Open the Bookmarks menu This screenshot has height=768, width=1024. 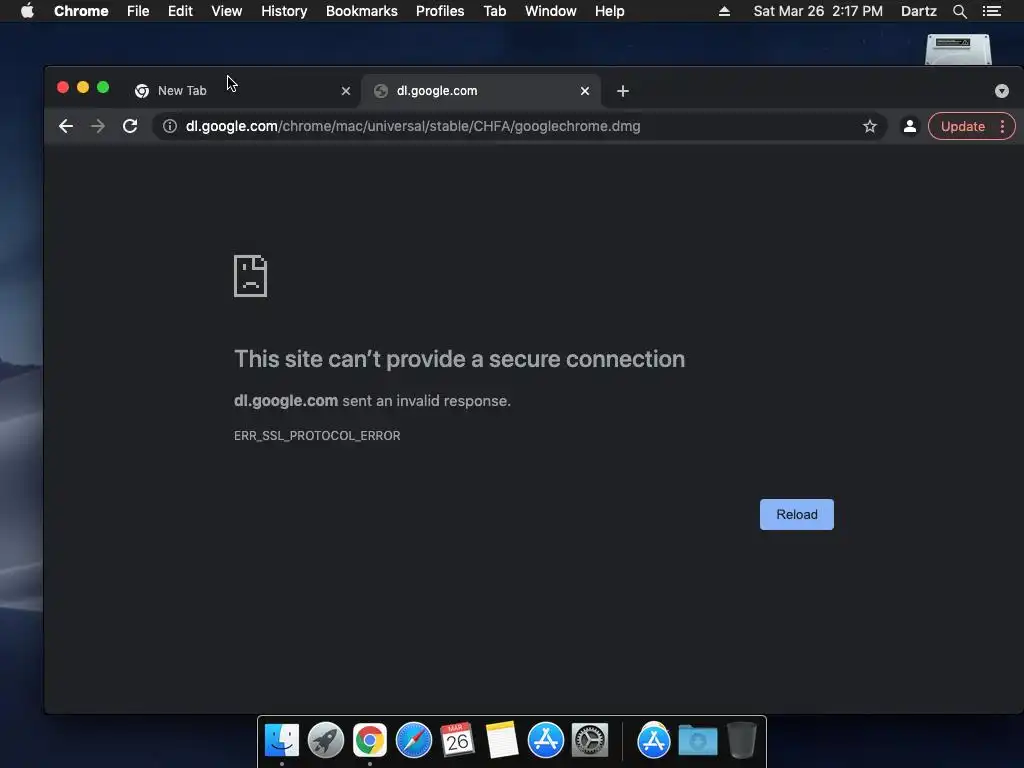coord(361,11)
